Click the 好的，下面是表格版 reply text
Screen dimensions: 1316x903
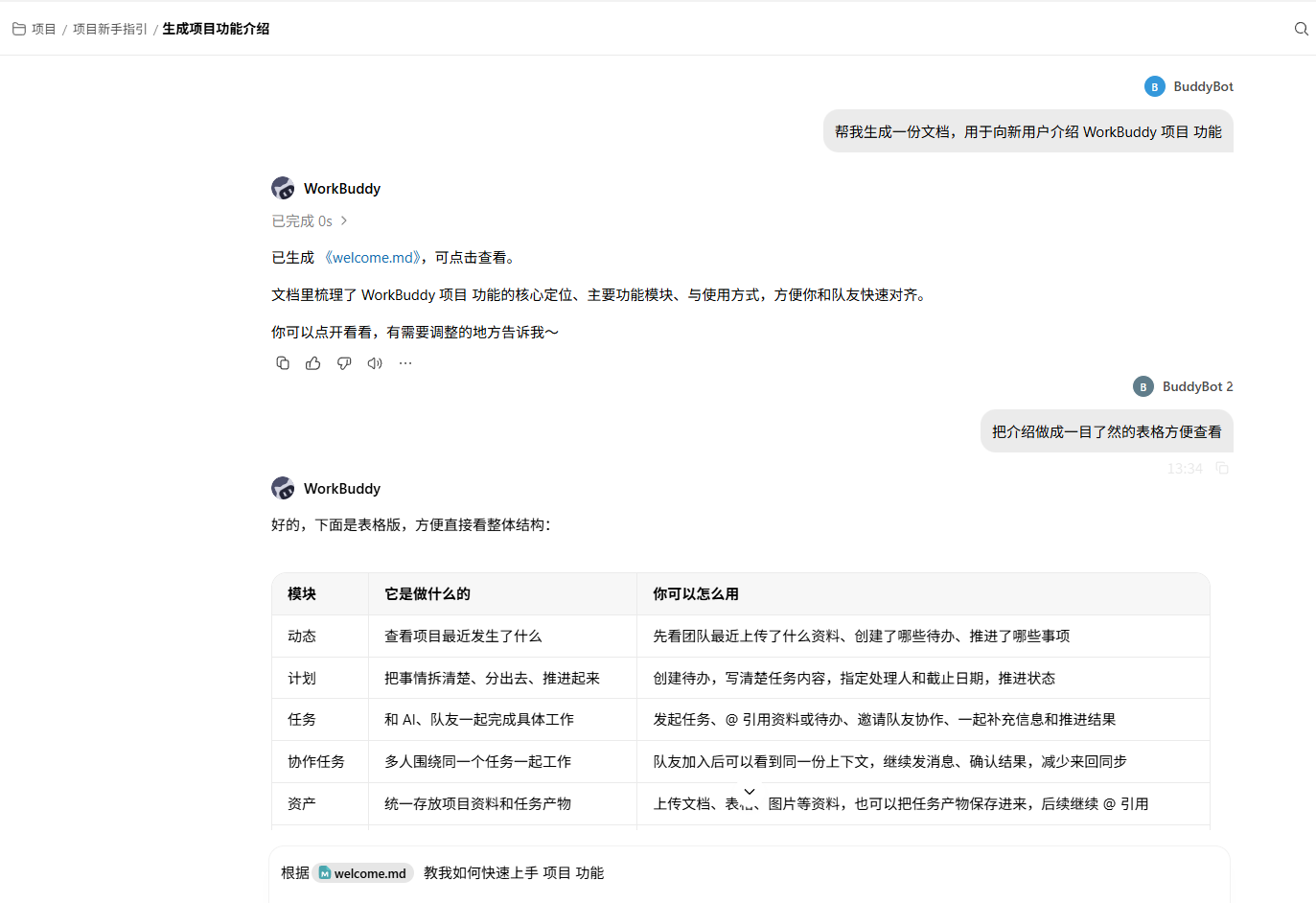tap(411, 525)
